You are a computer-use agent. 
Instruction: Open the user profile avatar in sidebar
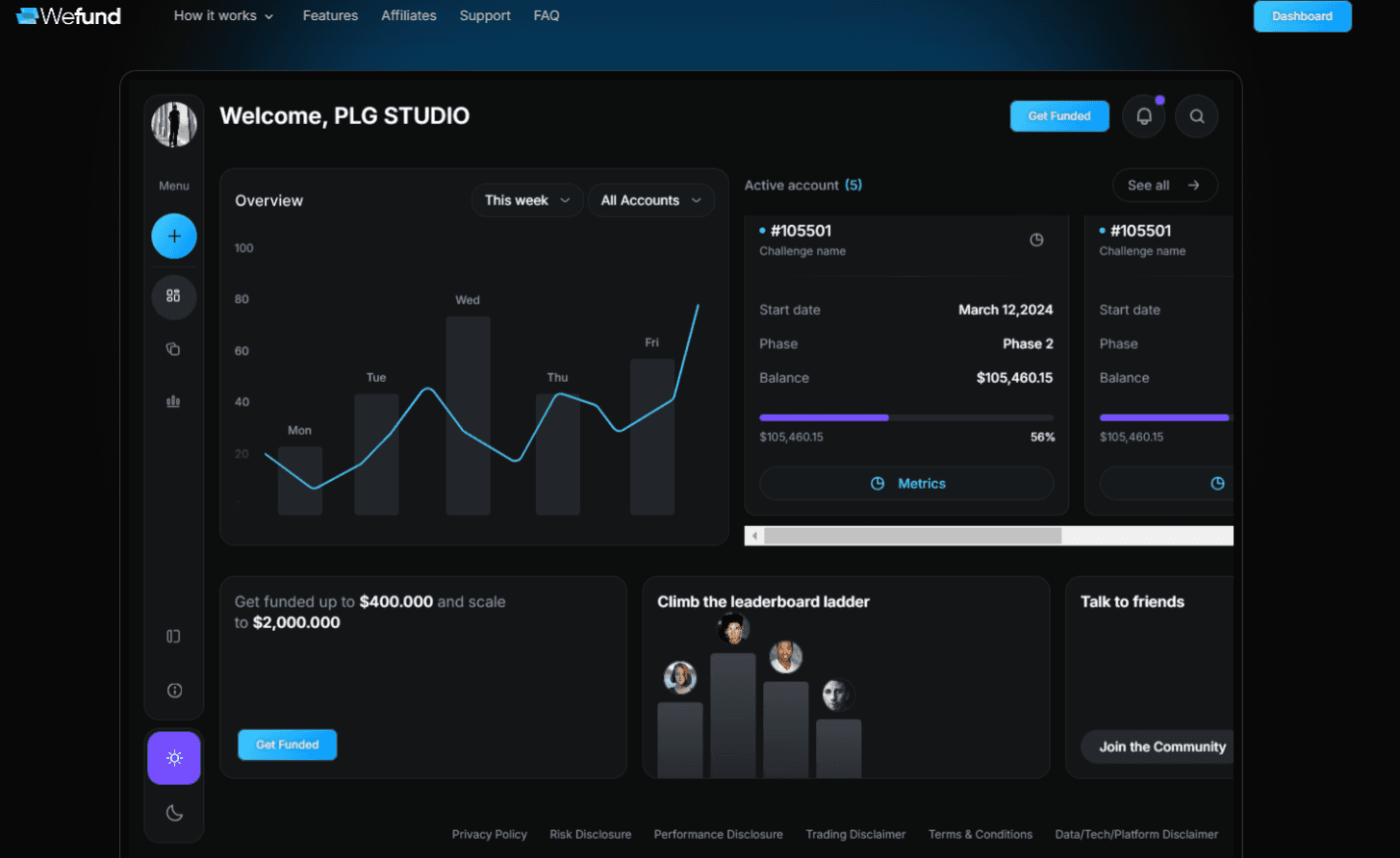(x=174, y=124)
